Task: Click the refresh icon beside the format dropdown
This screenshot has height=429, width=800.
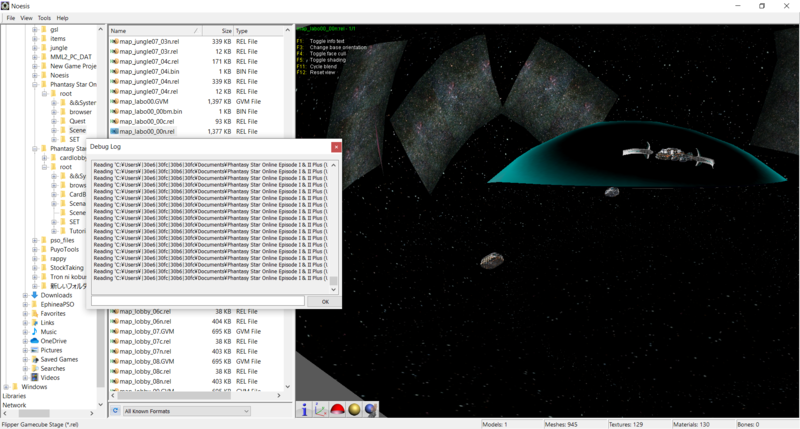Action: click(x=115, y=411)
